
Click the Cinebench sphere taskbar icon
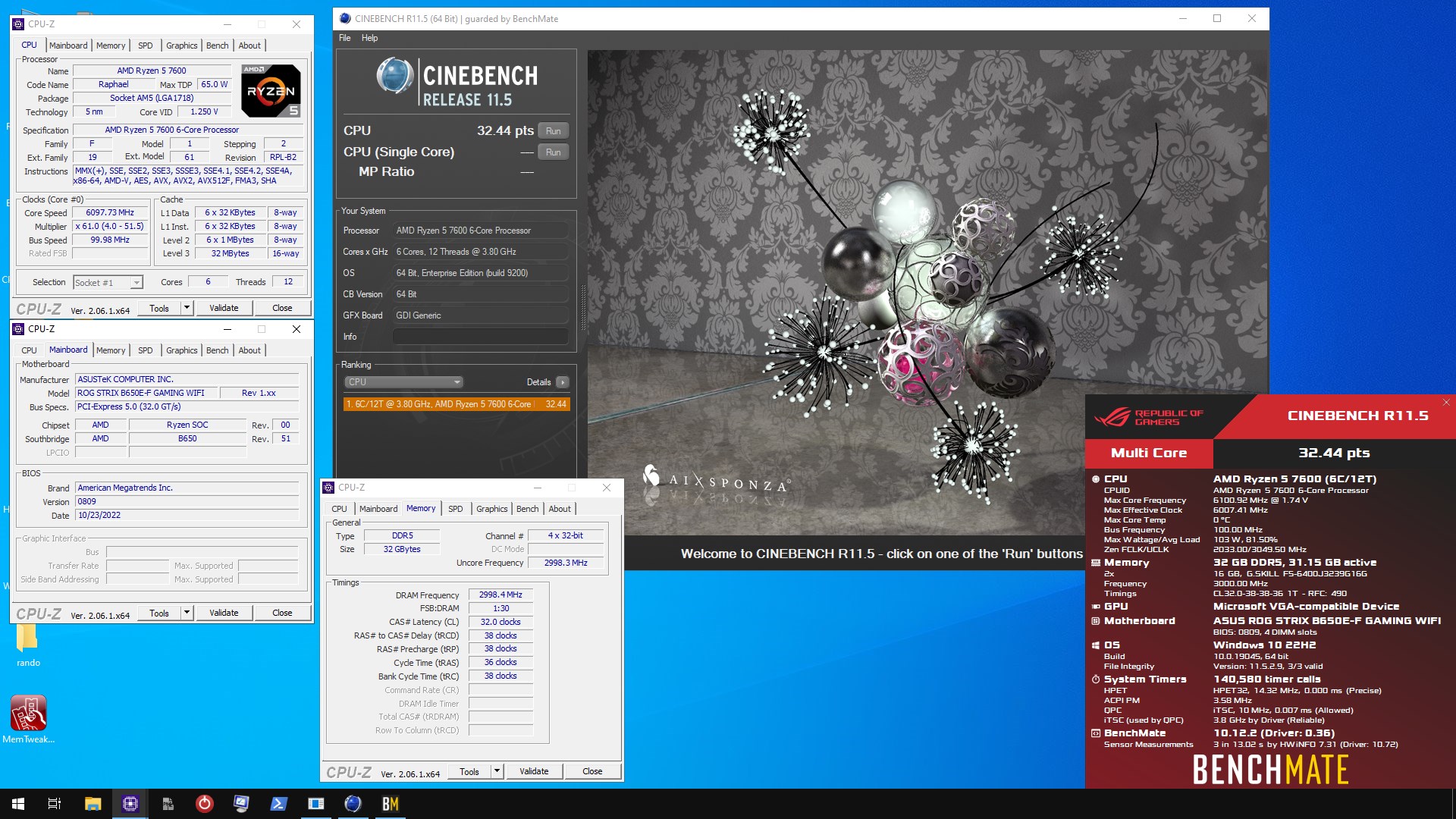pos(353,804)
